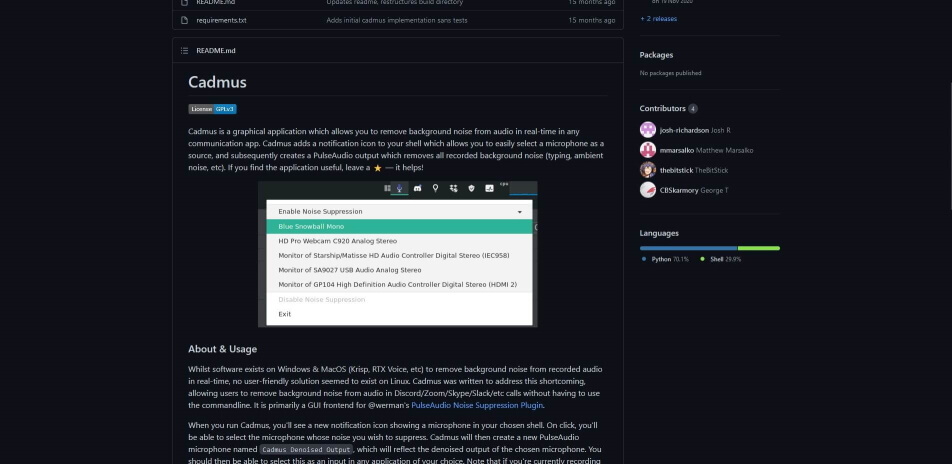Open mmarsalko's contributor avatar

click(648, 150)
